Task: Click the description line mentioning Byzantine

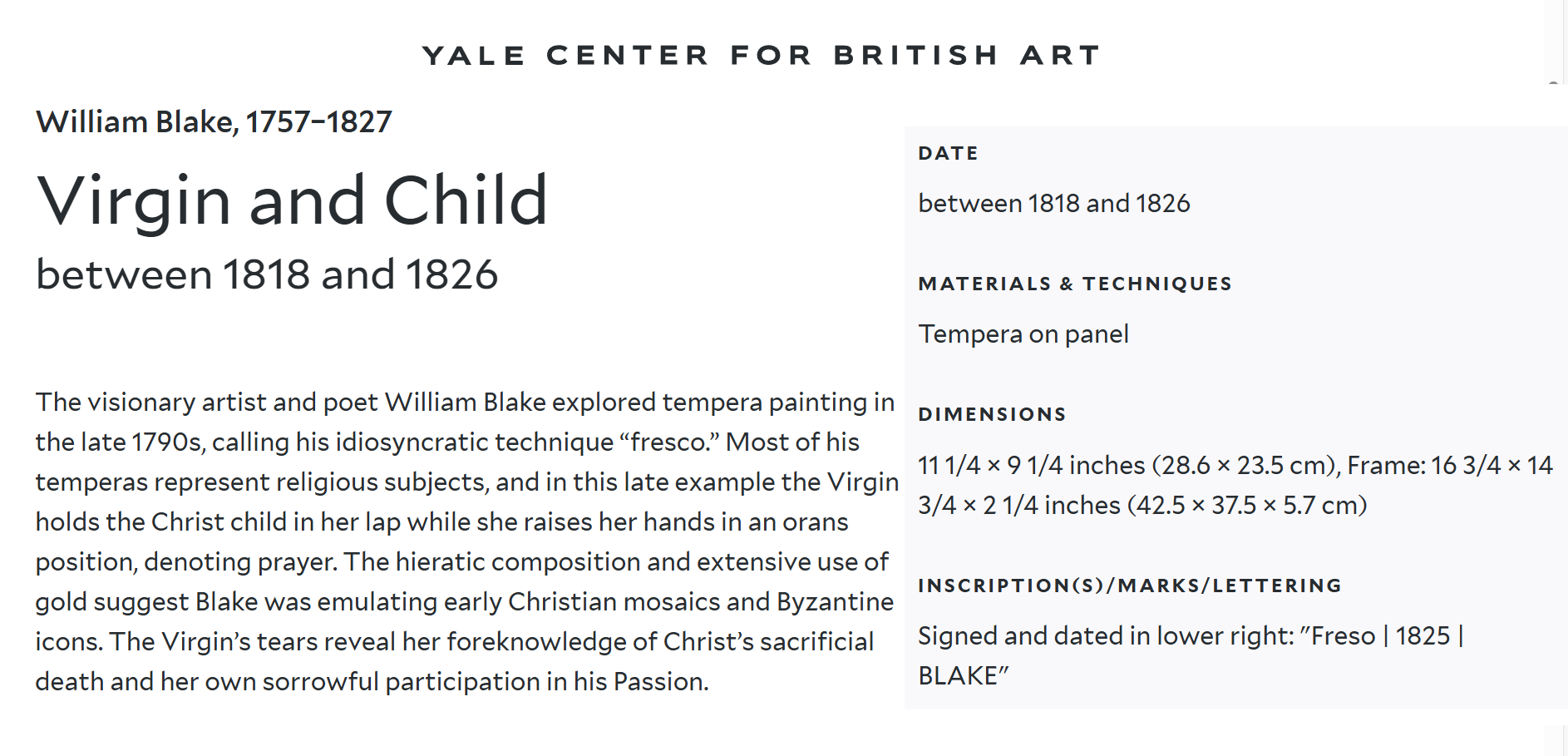Action: pyautogui.click(x=465, y=601)
